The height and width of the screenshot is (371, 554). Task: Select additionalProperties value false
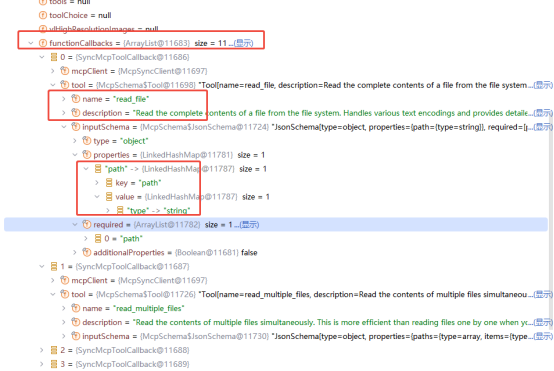(249, 253)
